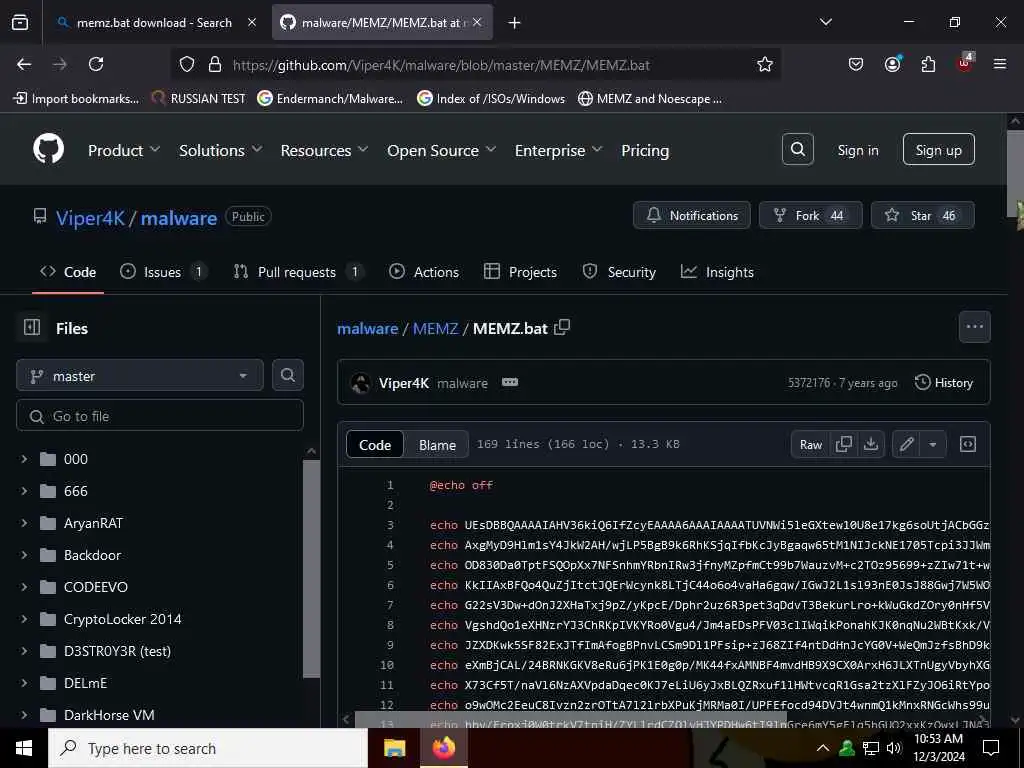Click the Fork 44 button

(x=810, y=216)
